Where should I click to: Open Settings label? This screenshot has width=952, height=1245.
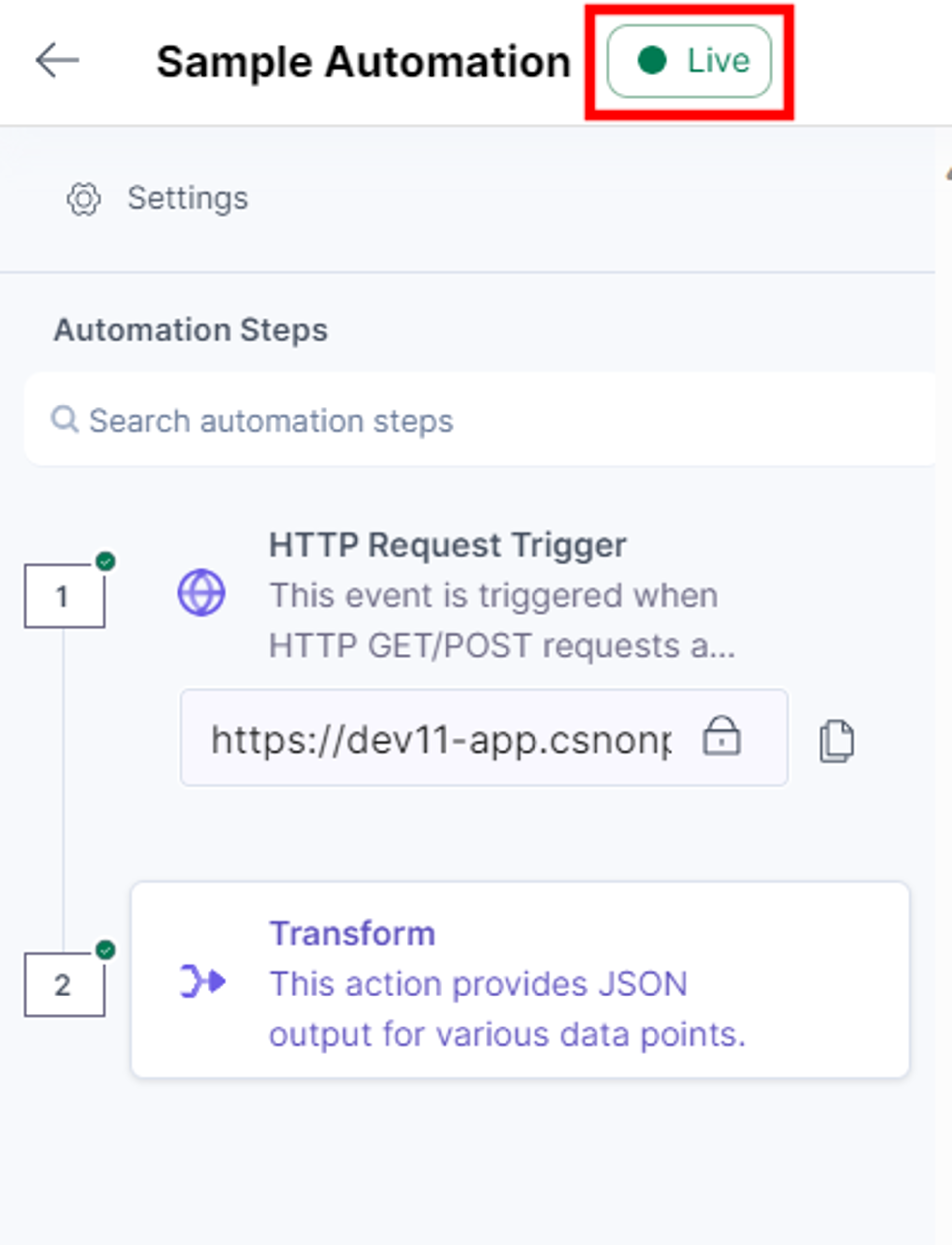(x=188, y=198)
